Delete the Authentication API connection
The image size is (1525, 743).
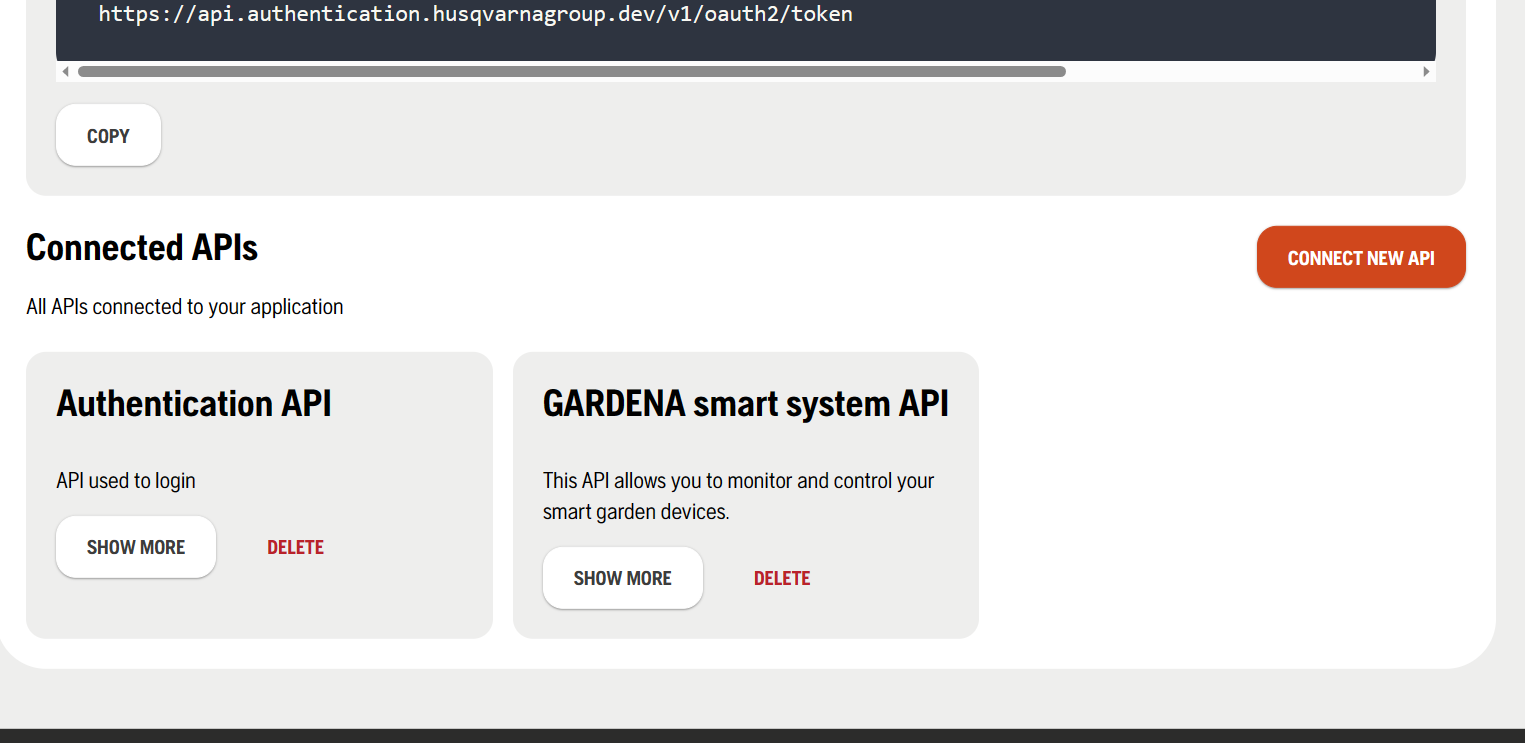295,547
